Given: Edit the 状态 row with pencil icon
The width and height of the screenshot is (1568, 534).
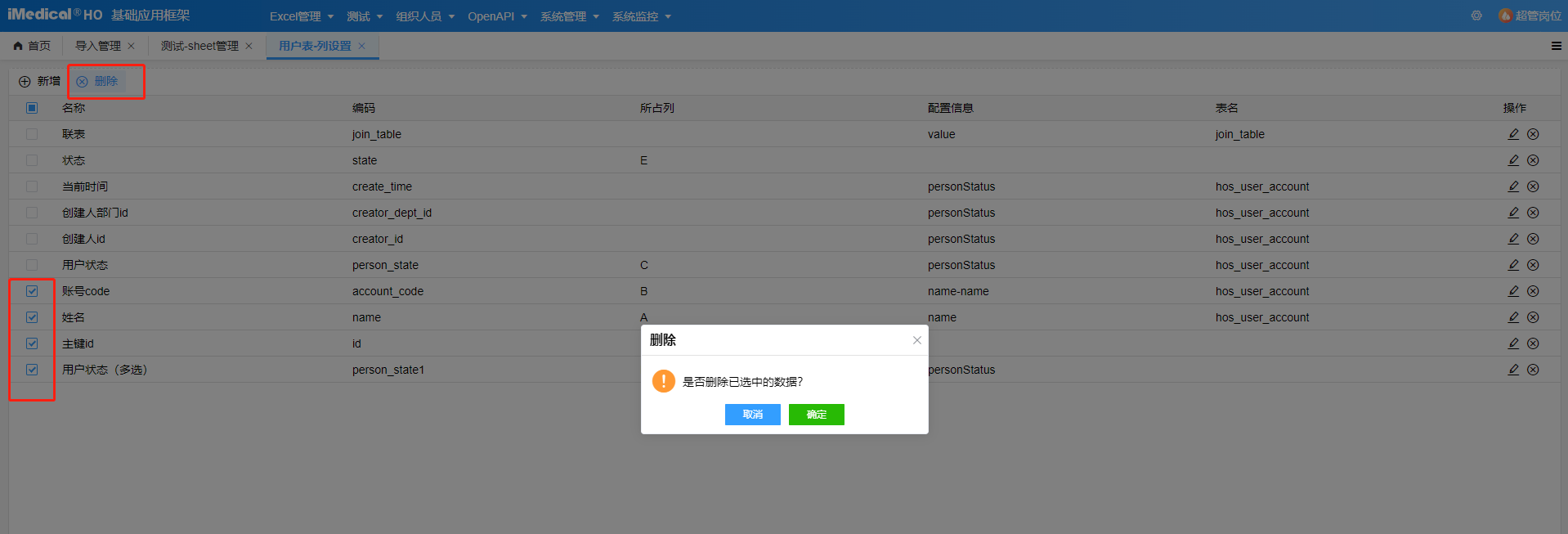Looking at the screenshot, I should pos(1513,160).
